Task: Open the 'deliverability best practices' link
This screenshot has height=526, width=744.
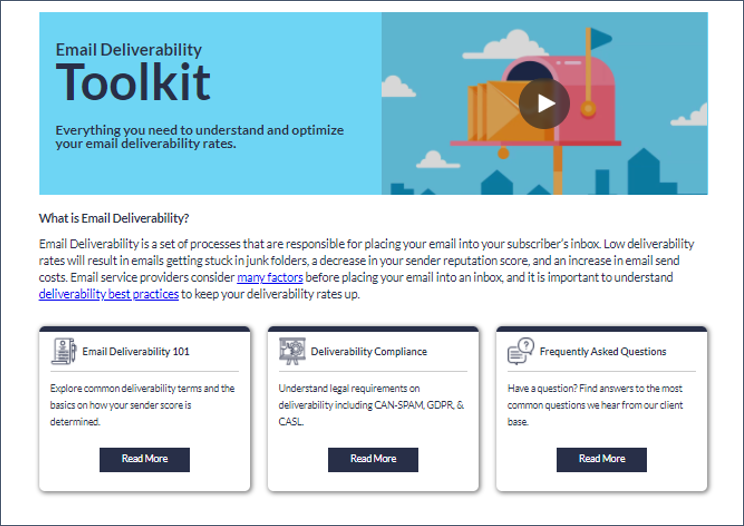Action: (109, 294)
